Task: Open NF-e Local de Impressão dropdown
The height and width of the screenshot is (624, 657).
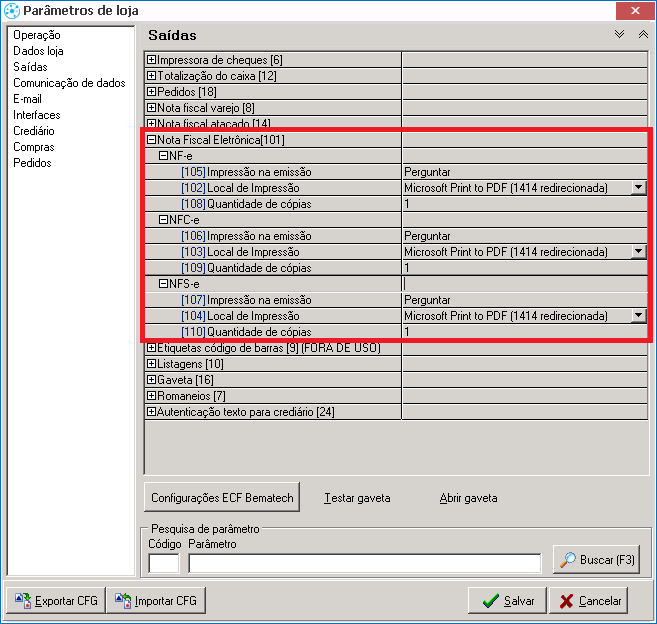Action: tap(639, 188)
